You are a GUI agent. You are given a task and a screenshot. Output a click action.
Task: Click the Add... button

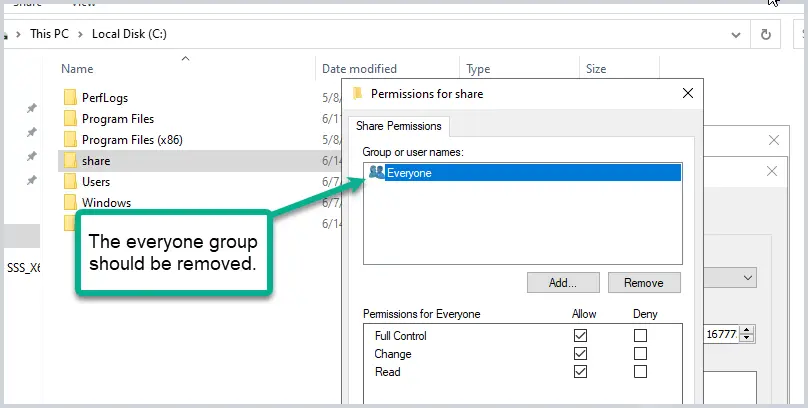tap(563, 283)
